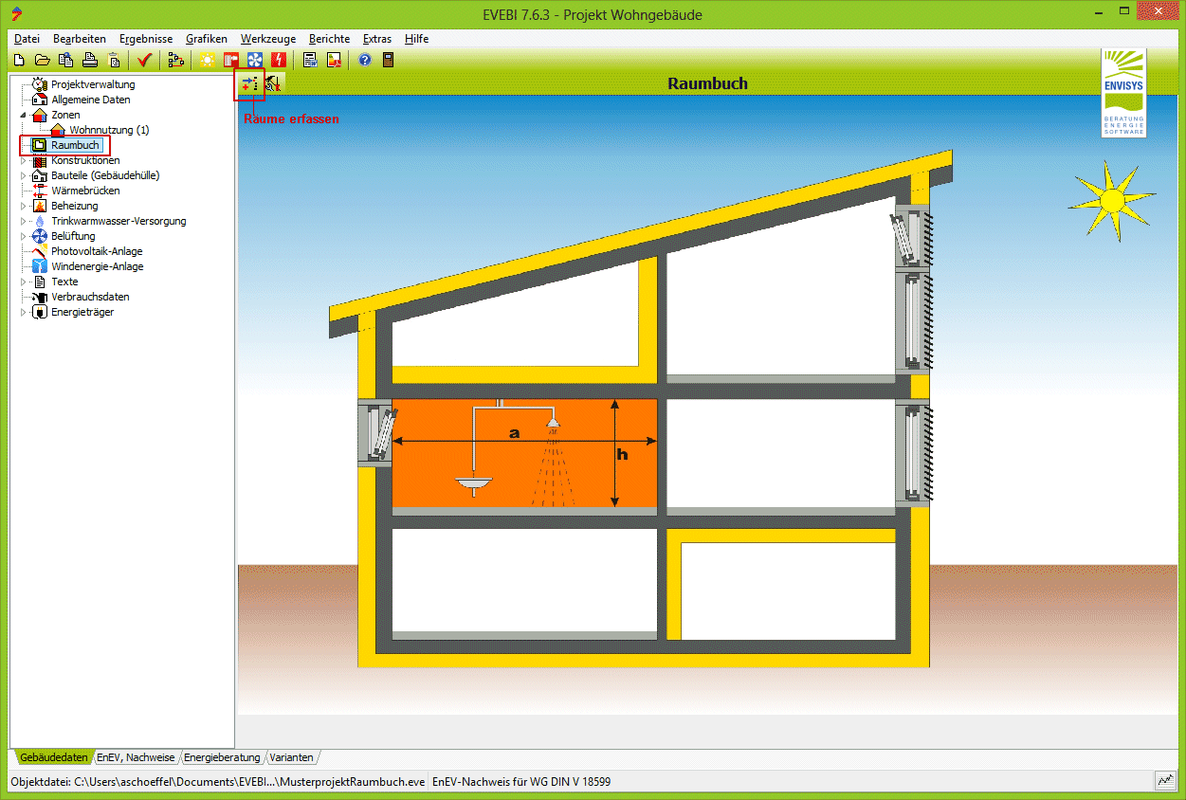The width and height of the screenshot is (1186, 800).
Task: Click the PDF report export icon
Action: [x=334, y=60]
